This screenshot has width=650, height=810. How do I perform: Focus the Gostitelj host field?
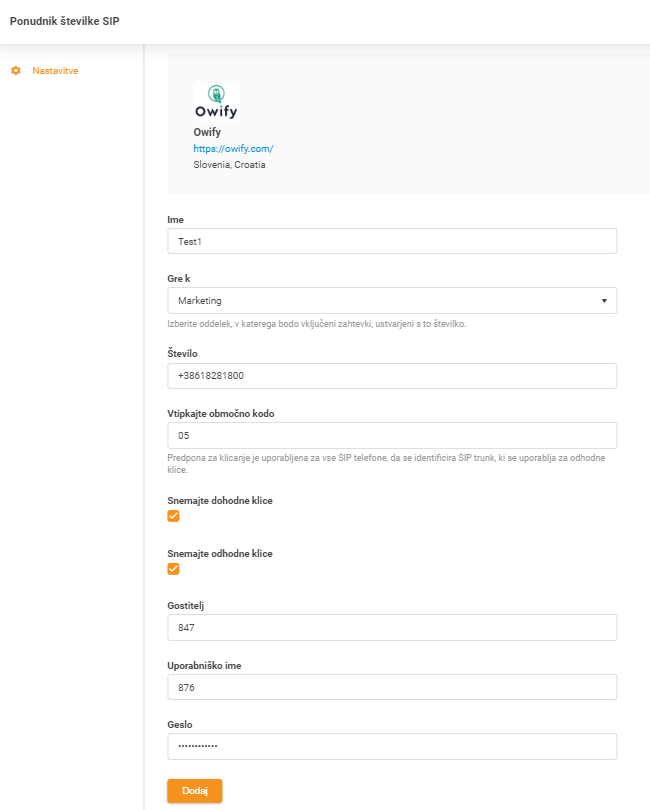coord(390,627)
